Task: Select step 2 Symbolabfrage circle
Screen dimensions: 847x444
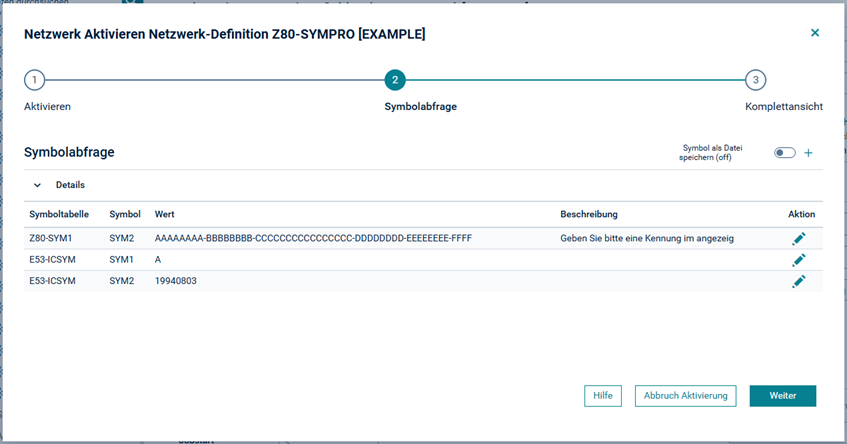Action: pos(395,80)
